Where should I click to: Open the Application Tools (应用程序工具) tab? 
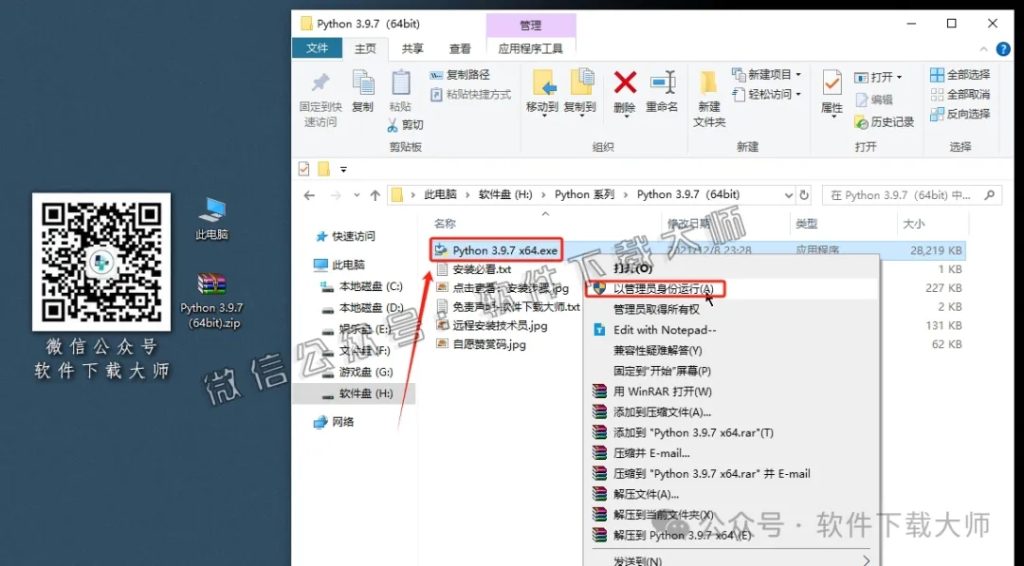(x=530, y=48)
